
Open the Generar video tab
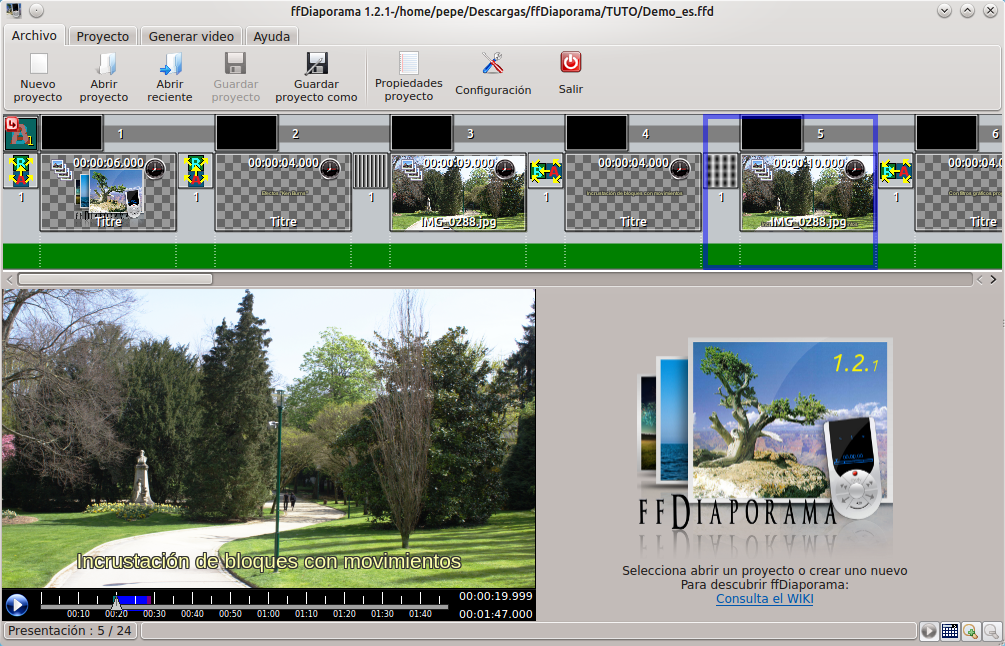click(x=191, y=36)
